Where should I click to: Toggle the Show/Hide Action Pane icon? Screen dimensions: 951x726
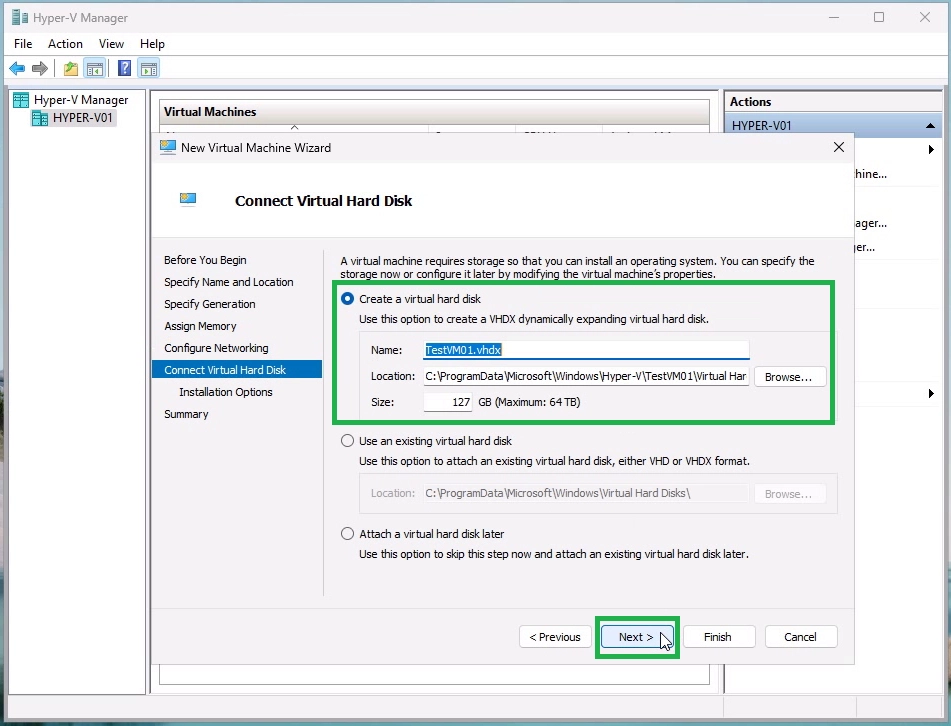[149, 69]
